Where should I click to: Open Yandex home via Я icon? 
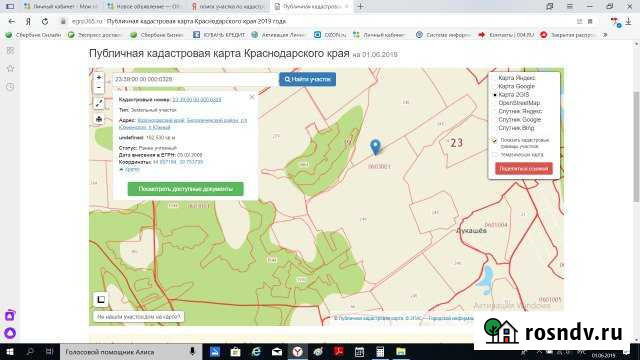[x=28, y=21]
